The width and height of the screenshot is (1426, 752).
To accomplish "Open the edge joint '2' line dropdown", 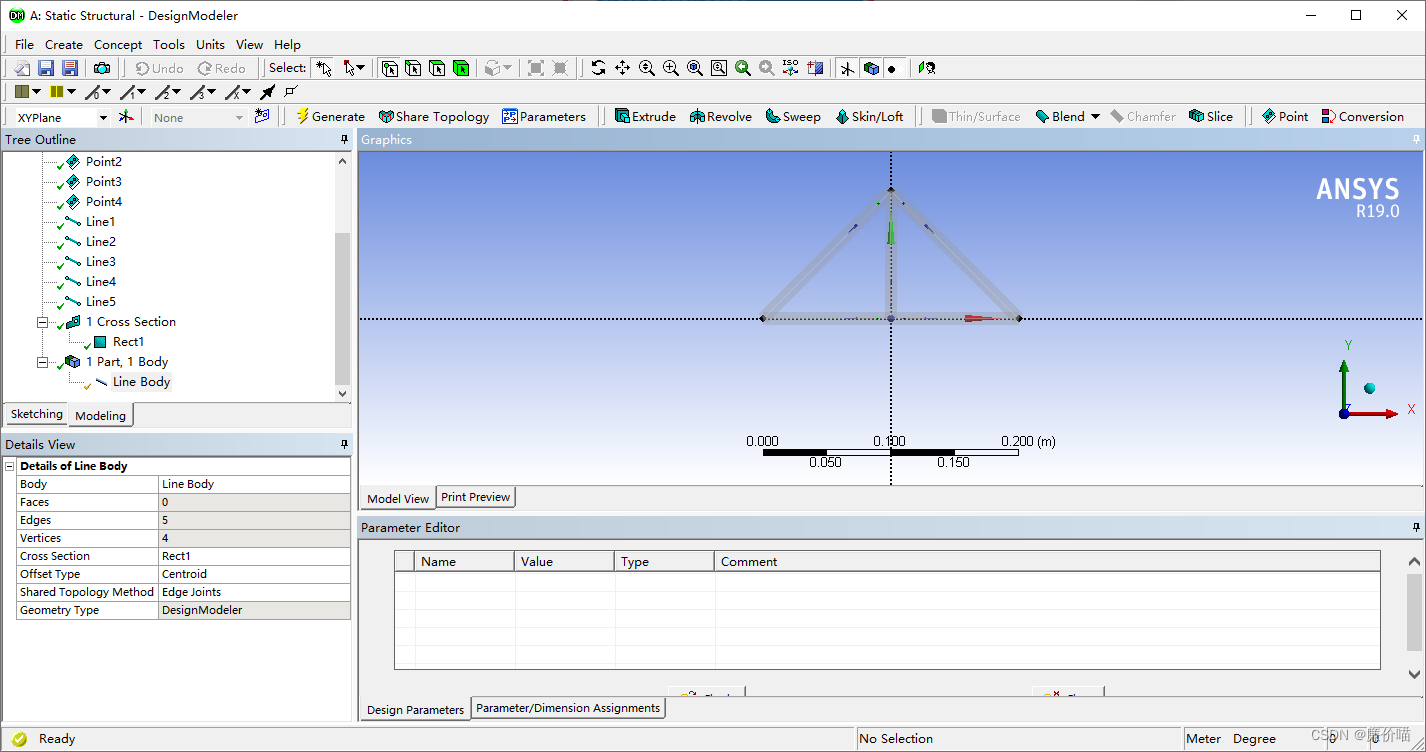I will (176, 92).
